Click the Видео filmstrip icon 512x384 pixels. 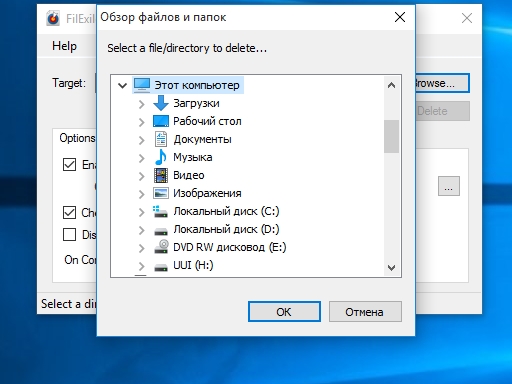click(161, 175)
